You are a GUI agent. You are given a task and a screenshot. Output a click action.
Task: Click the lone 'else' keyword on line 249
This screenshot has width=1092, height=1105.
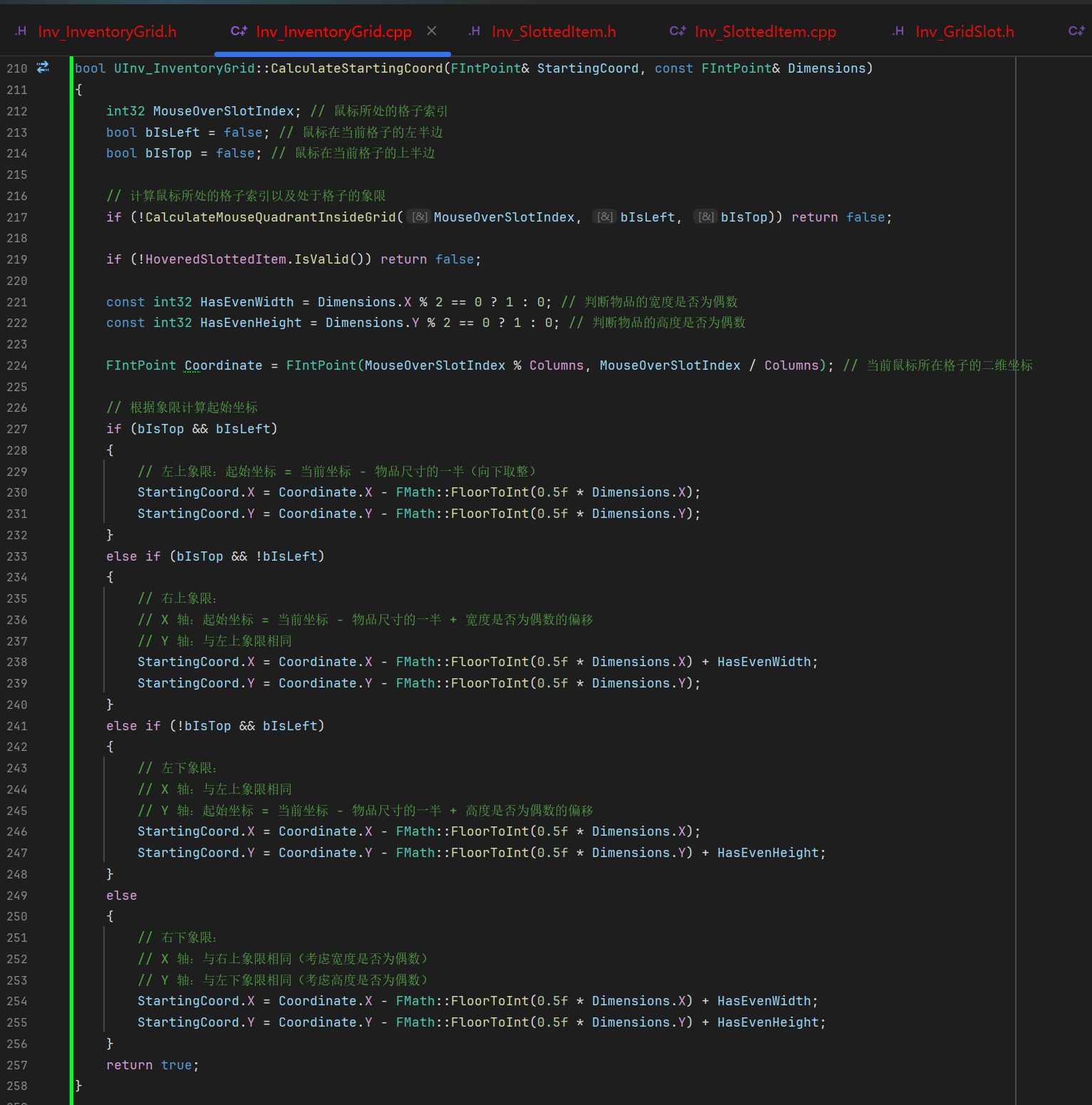pyautogui.click(x=121, y=896)
